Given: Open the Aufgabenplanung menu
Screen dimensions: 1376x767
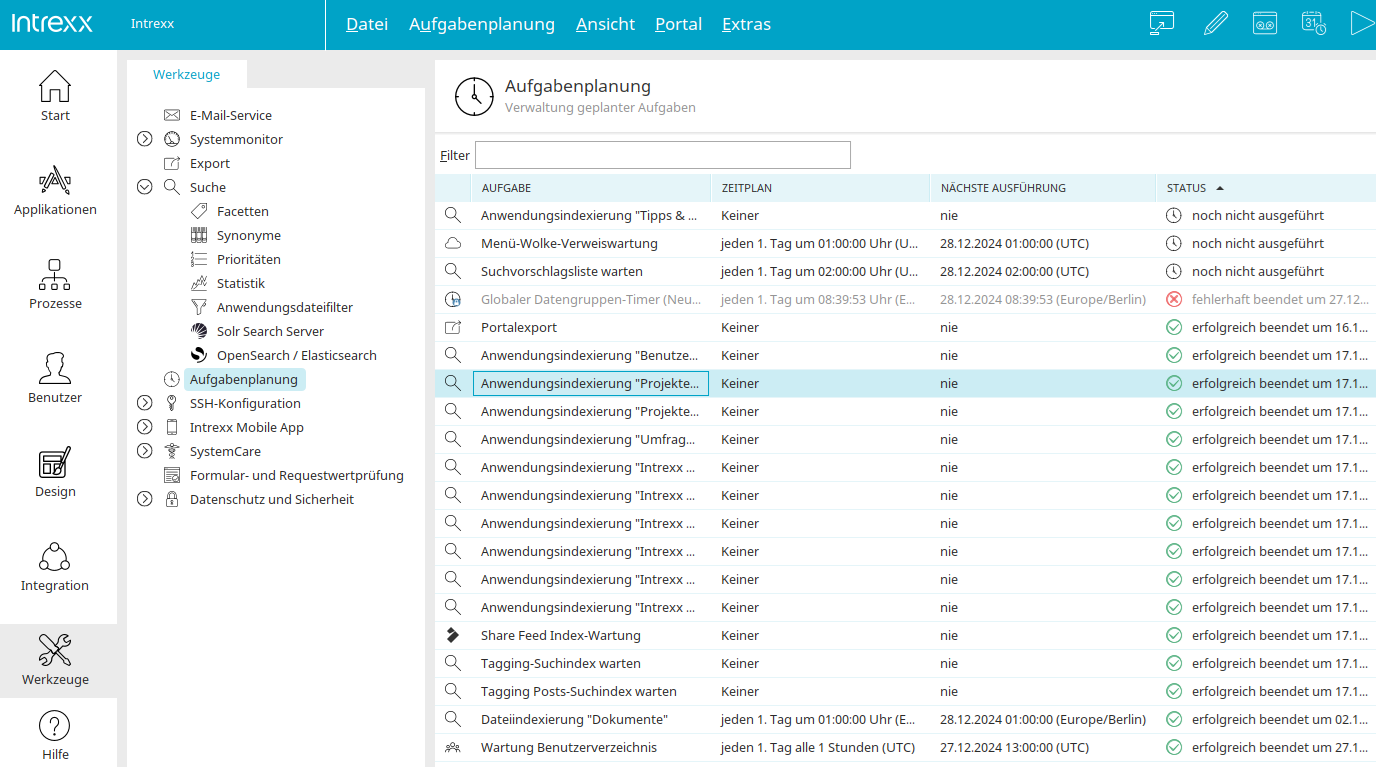Looking at the screenshot, I should coord(481,24).
